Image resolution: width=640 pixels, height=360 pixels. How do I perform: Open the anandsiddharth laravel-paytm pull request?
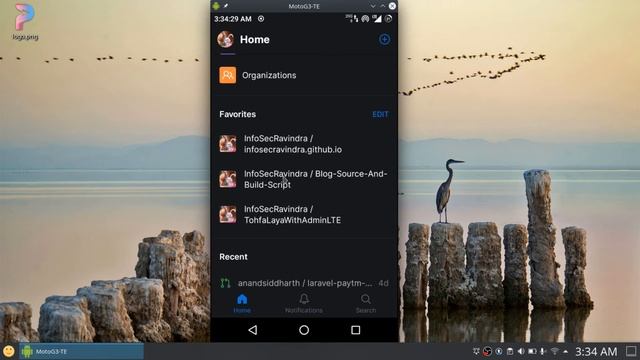(304, 283)
